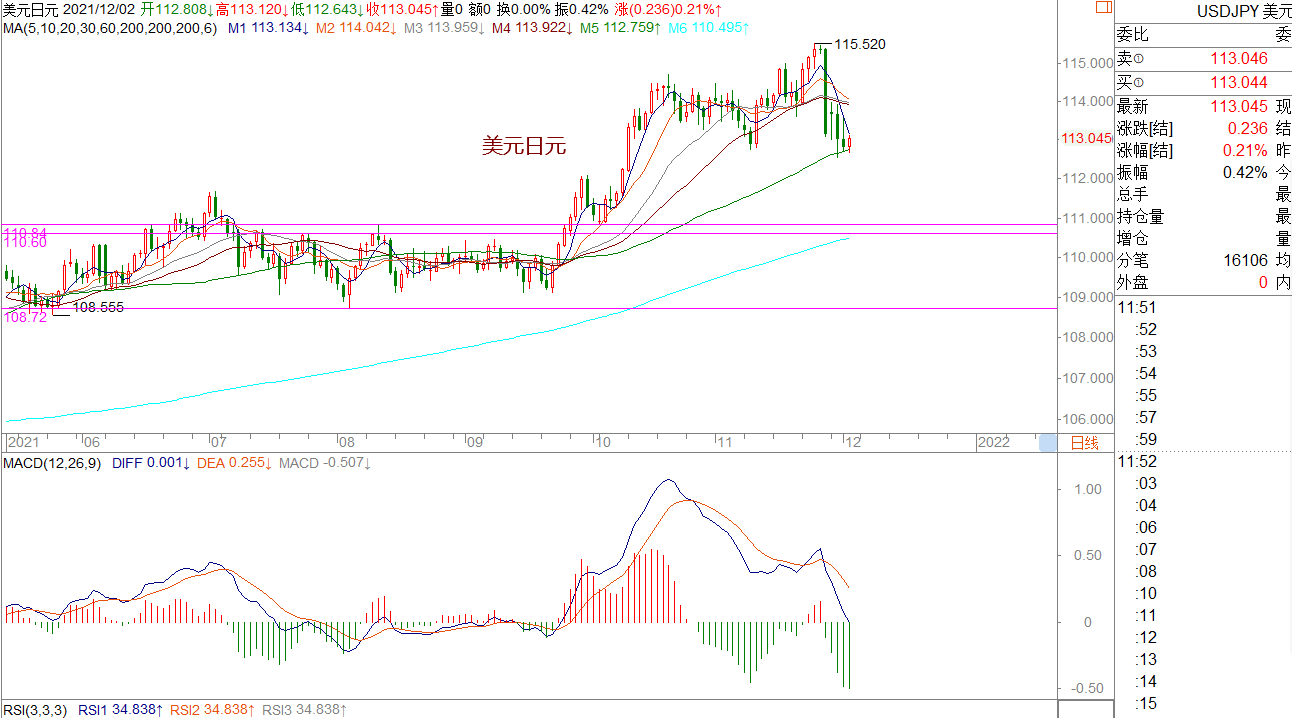Click the 11:51 time entry in tick list
The width and height of the screenshot is (1292, 718).
[1136, 308]
